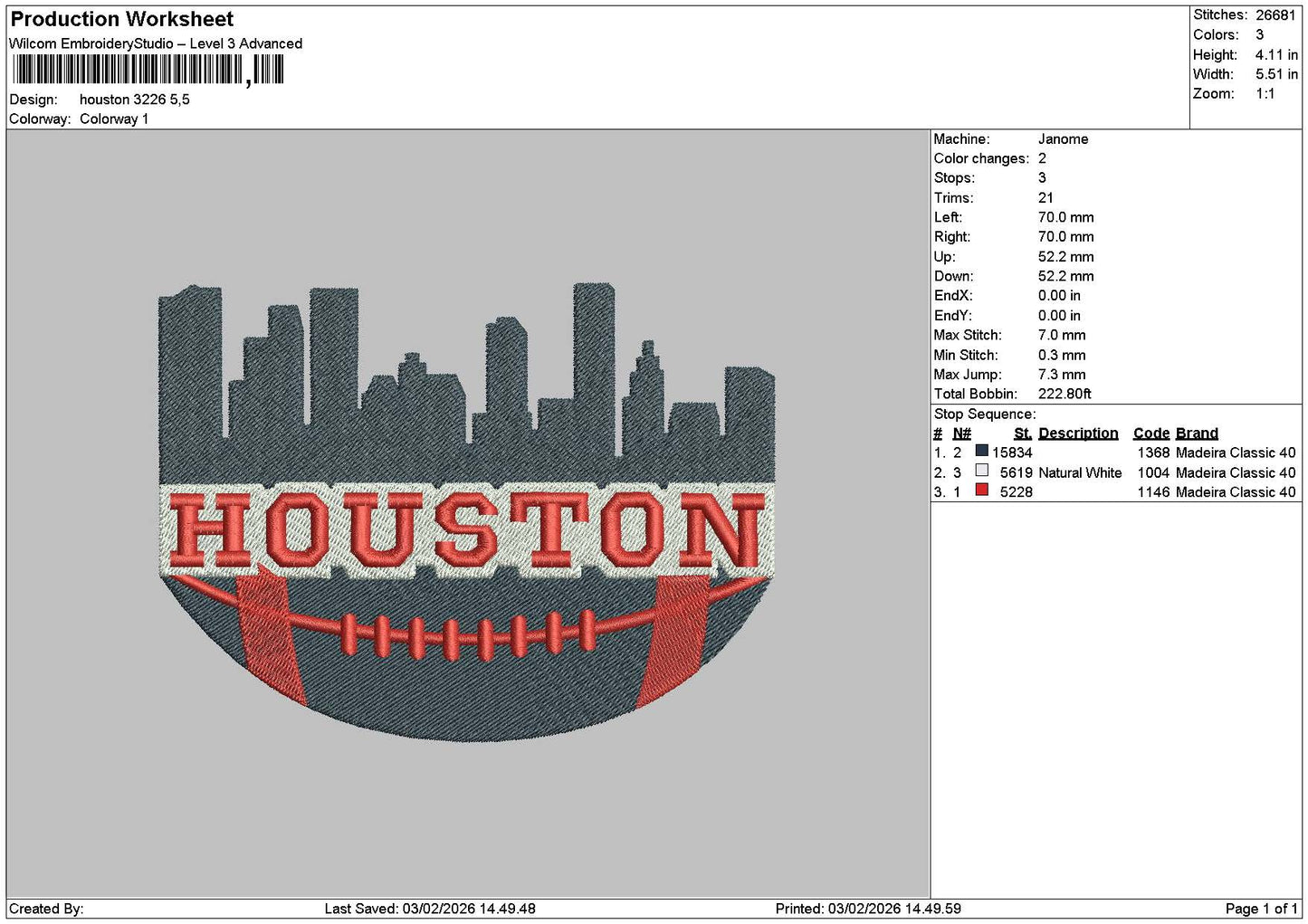Click the max stitch value '7.0 mm'

[1062, 335]
